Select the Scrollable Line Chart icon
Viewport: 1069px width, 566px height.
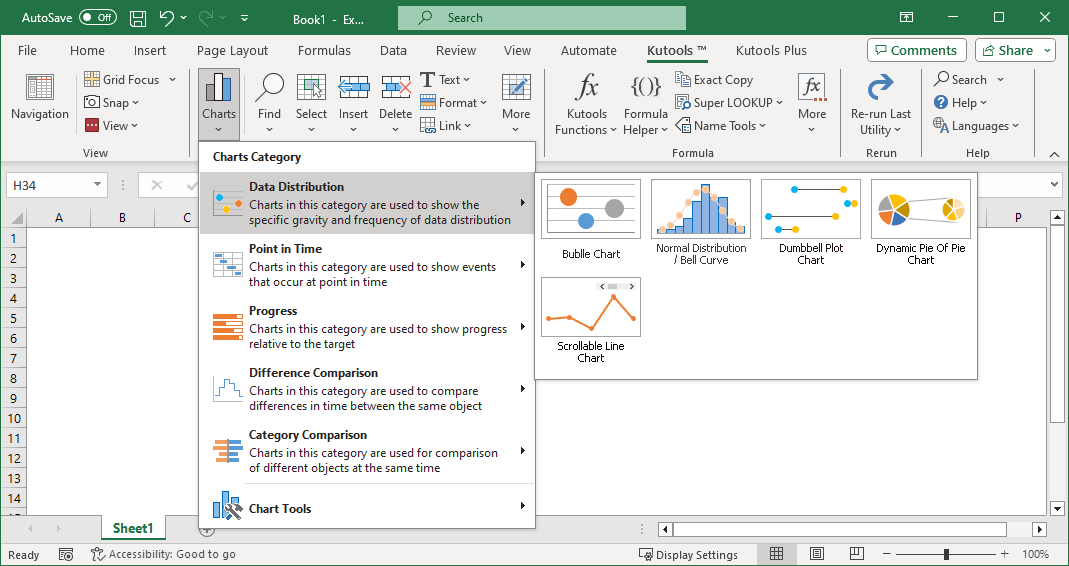coord(590,307)
